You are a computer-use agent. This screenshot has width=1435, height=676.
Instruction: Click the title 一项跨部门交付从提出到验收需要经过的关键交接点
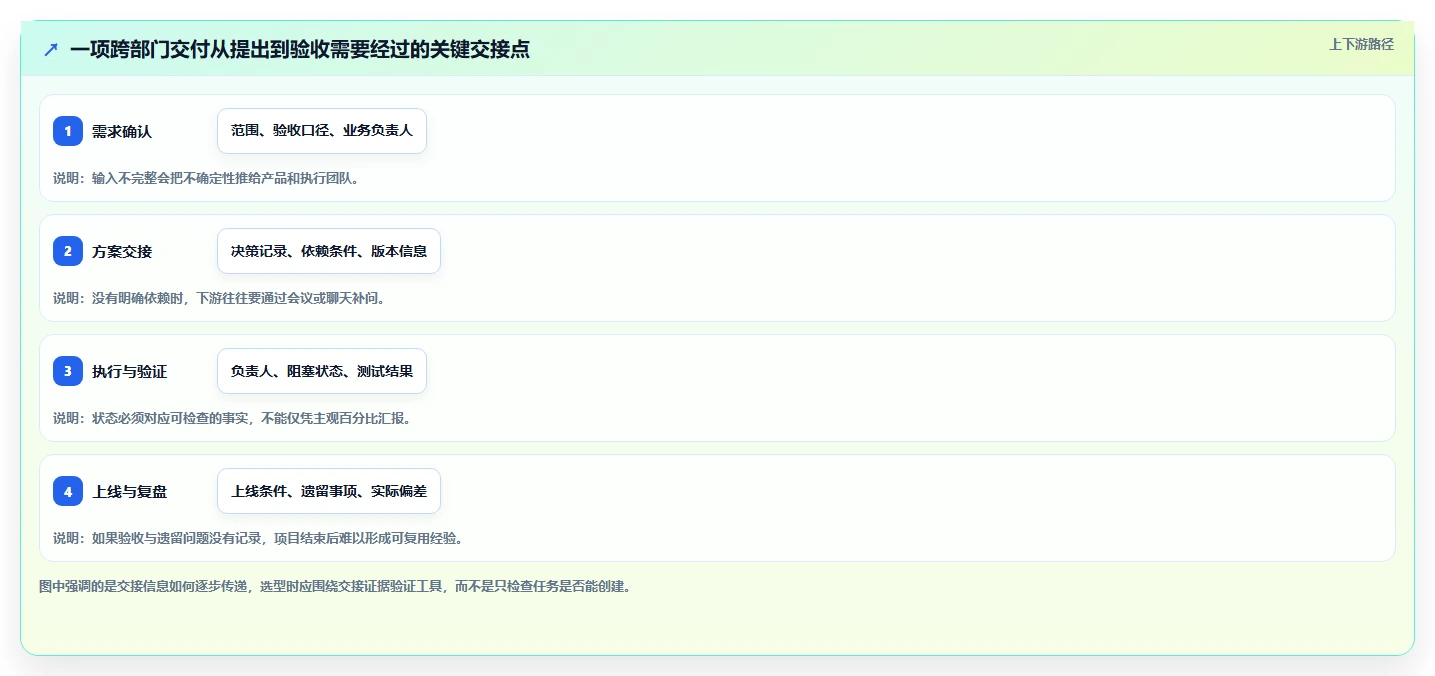click(300, 50)
